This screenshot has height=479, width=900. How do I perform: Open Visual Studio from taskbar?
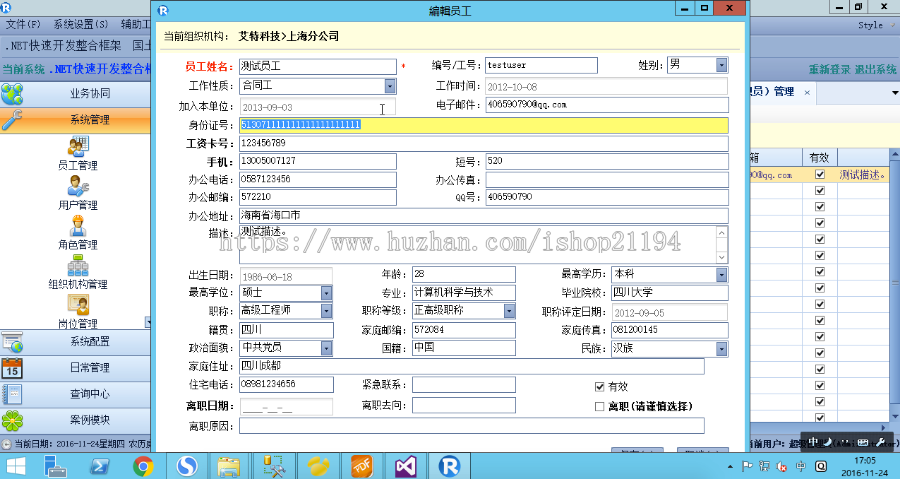click(x=405, y=466)
